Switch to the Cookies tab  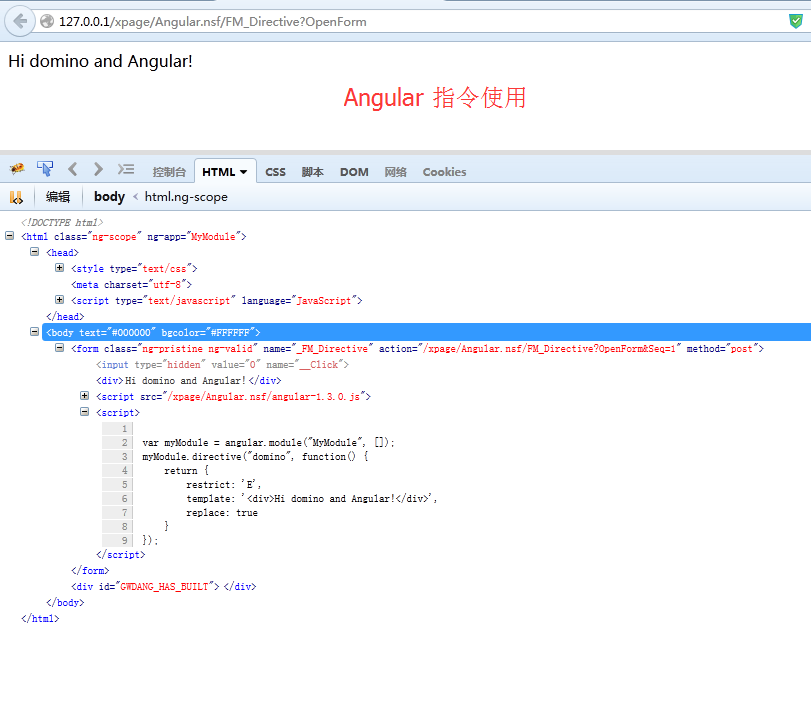pos(444,172)
